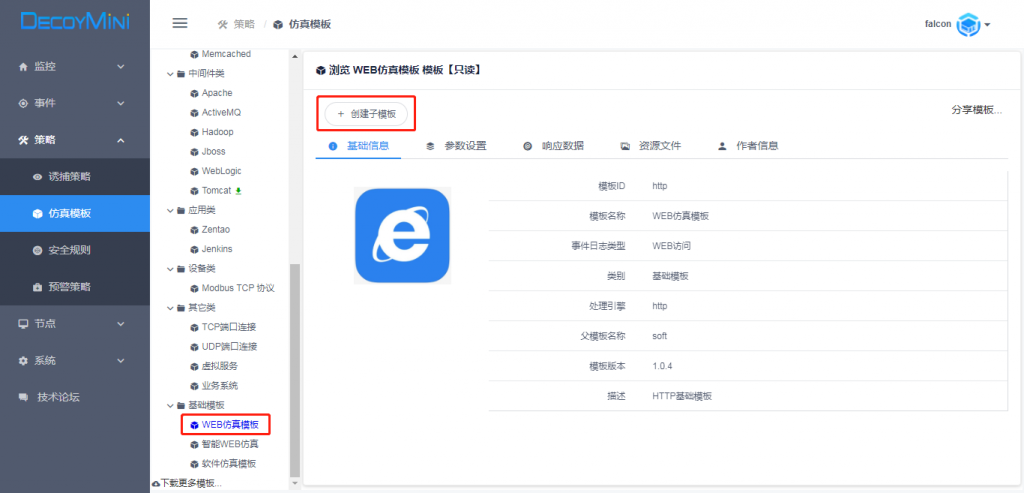Click the 预警策略 sidebar icon
This screenshot has width=1024, height=493.
click(37, 287)
